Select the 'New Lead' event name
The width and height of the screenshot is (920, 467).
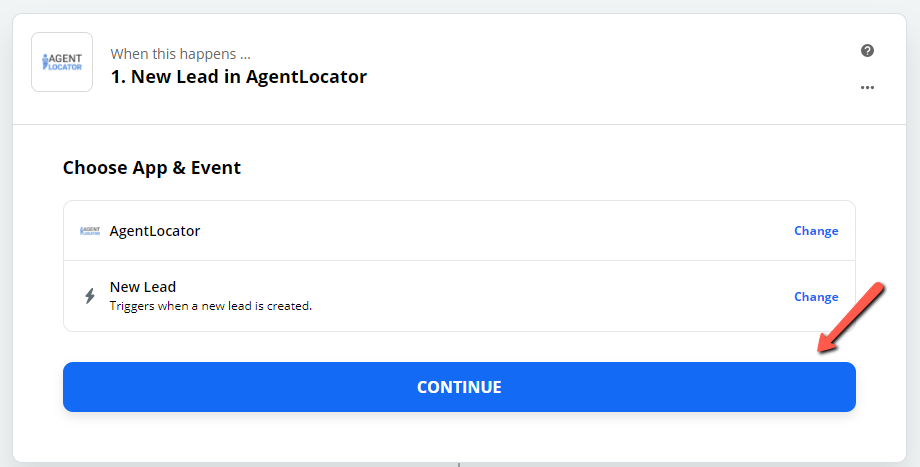[143, 287]
